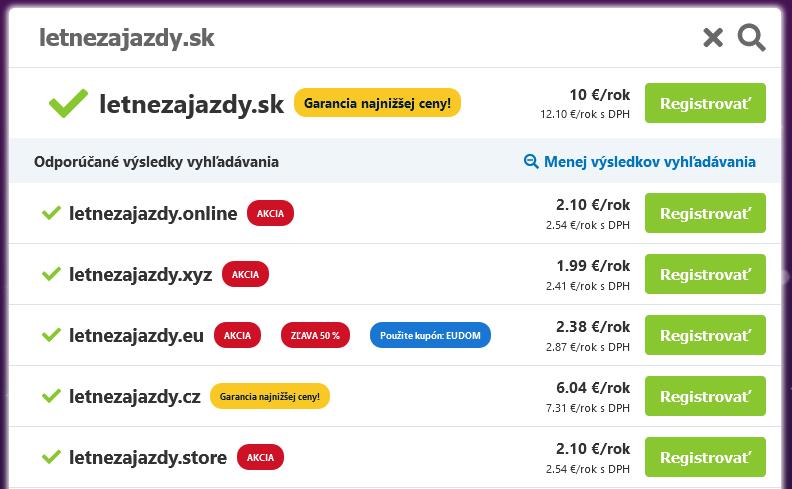
Task: Register the letnezajazdy.store domain
Action: coord(705,458)
